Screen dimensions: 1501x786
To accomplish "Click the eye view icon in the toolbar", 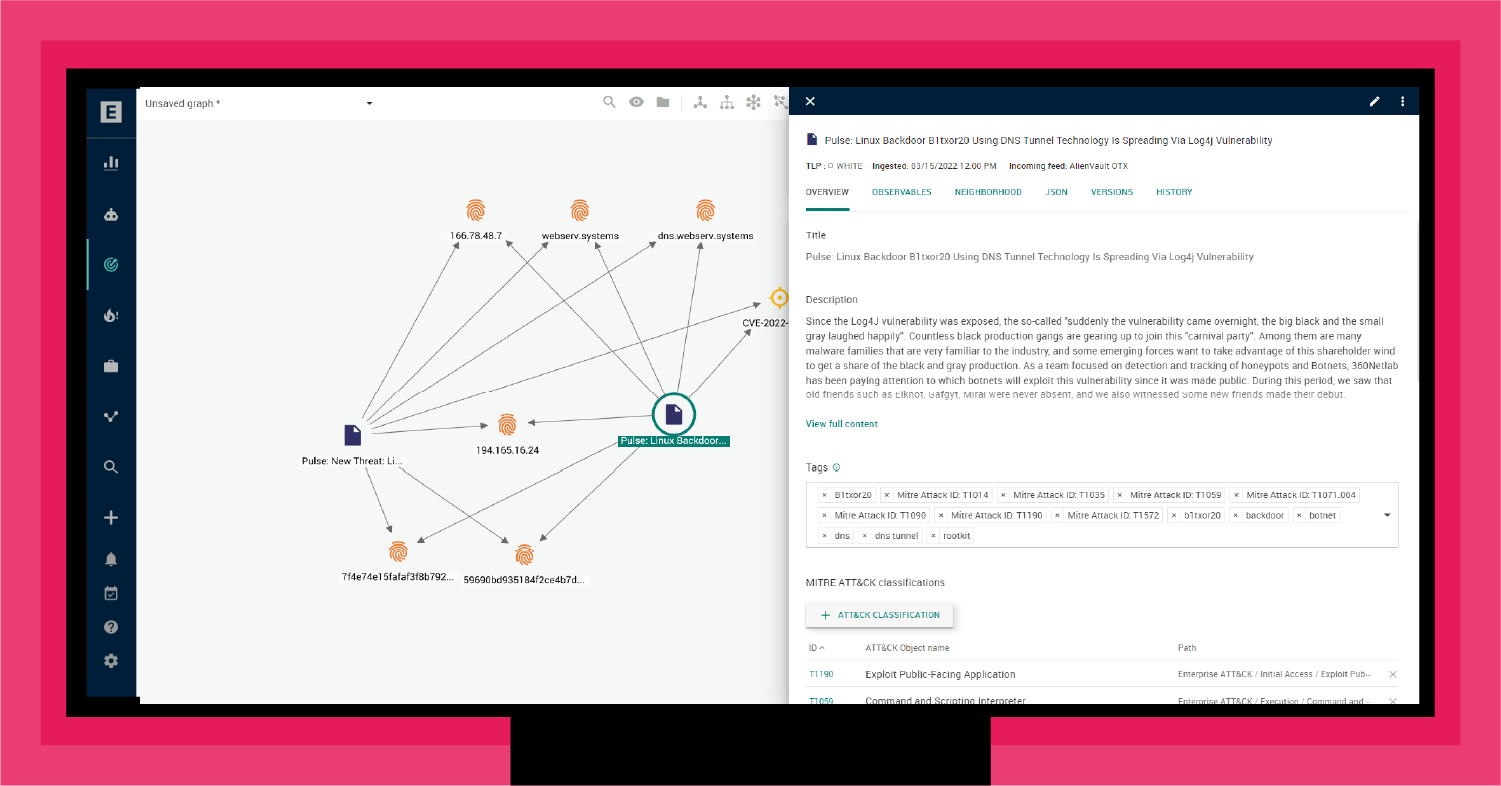I will (635, 101).
